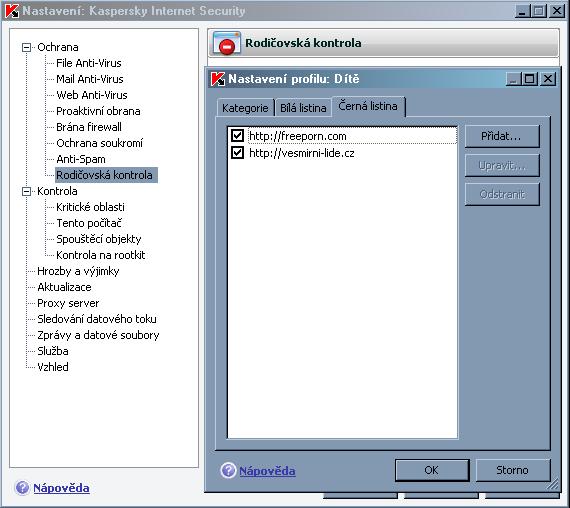
Task: Collapse the Ochrana tree node
Action: [x=27, y=47]
